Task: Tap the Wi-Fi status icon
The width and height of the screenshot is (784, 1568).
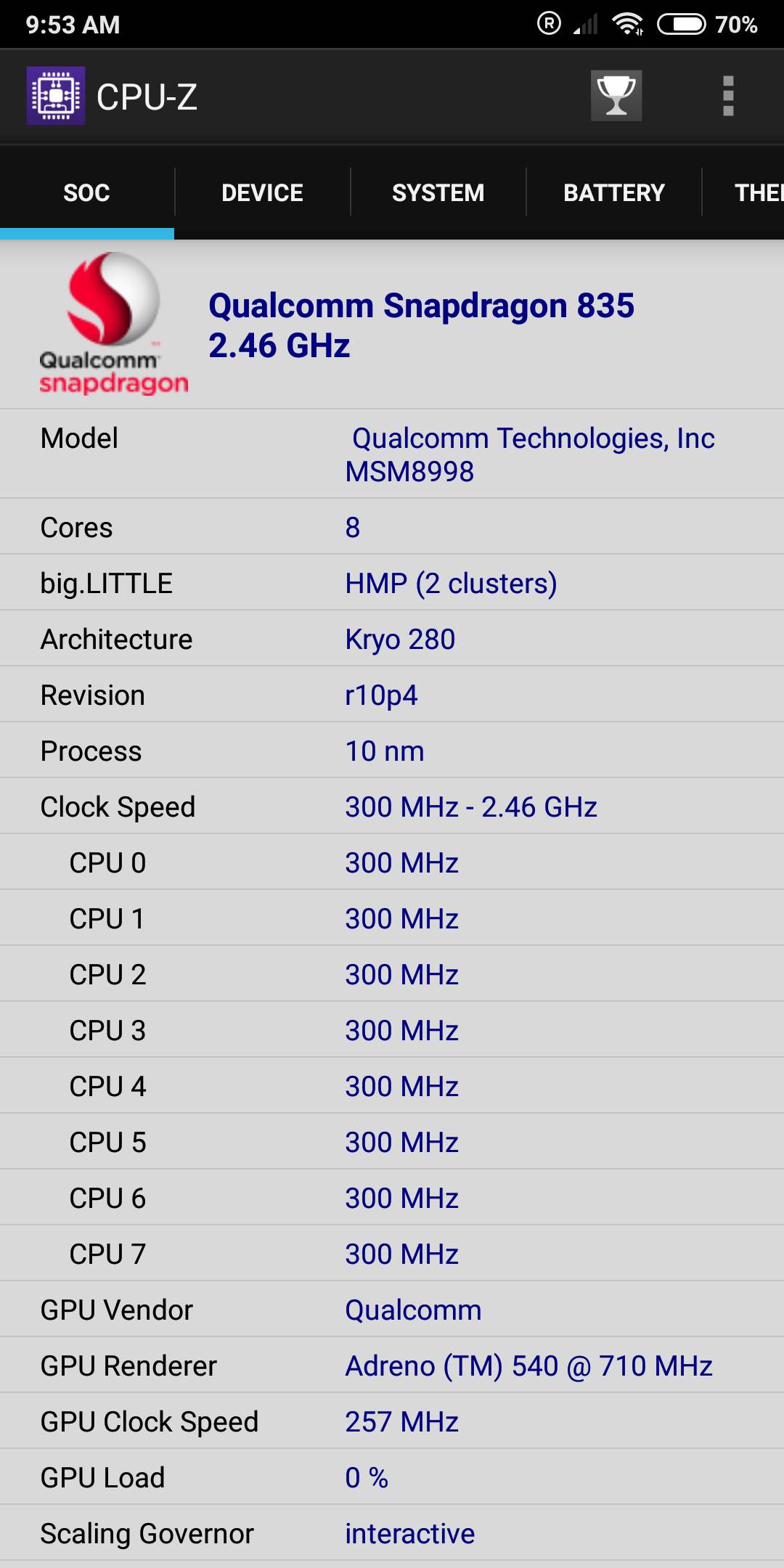Action: (x=628, y=24)
